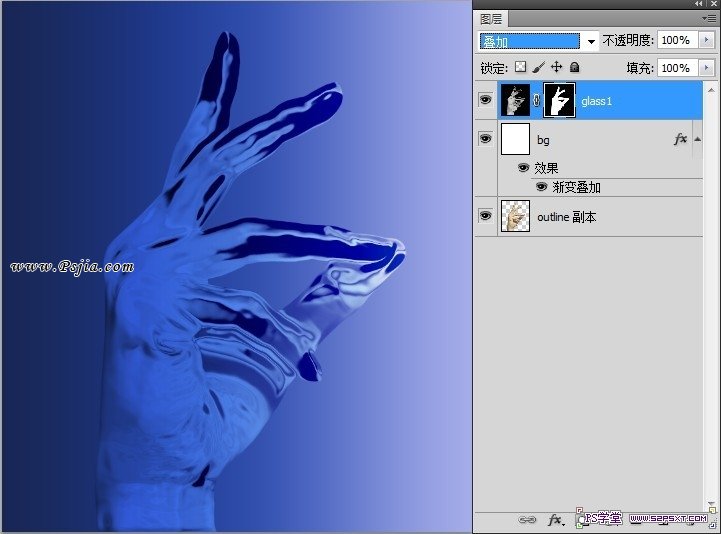
Task: Hide the outline 副本 layer
Action: [486, 216]
